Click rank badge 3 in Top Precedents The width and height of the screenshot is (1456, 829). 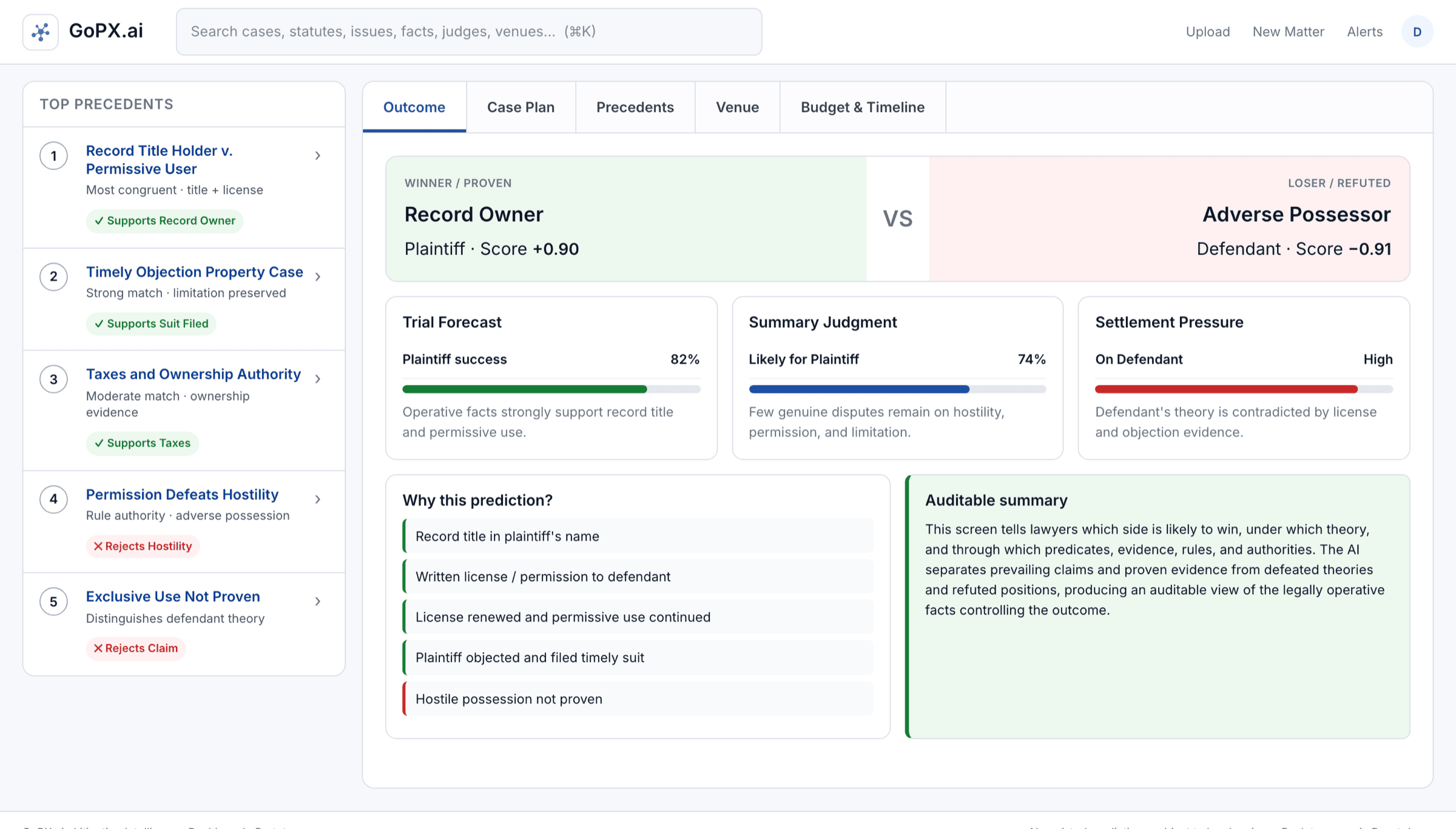pyautogui.click(x=53, y=379)
